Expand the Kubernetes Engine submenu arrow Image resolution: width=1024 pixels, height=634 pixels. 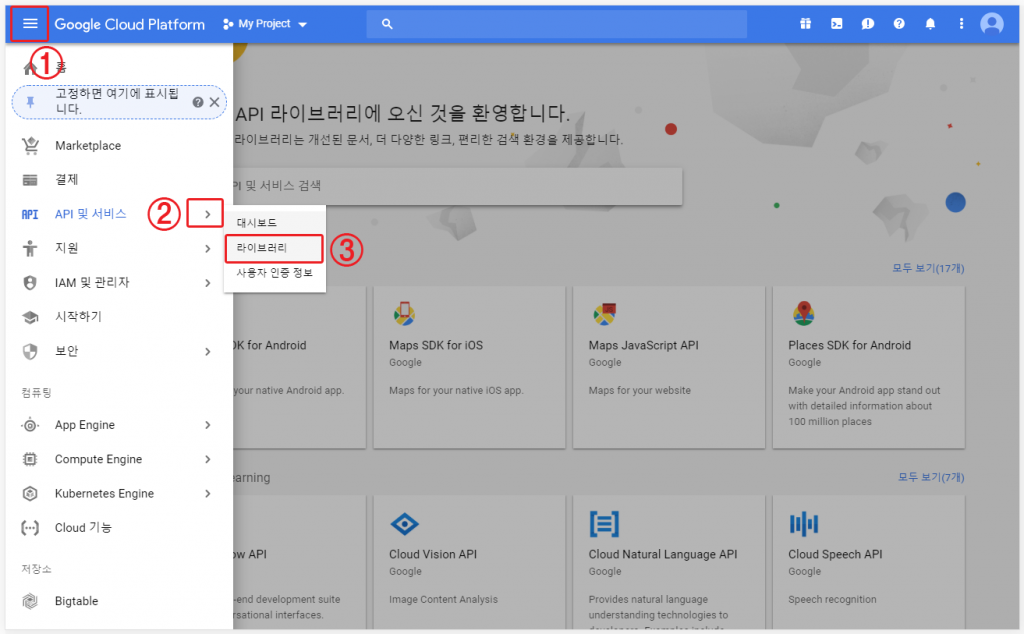[207, 493]
